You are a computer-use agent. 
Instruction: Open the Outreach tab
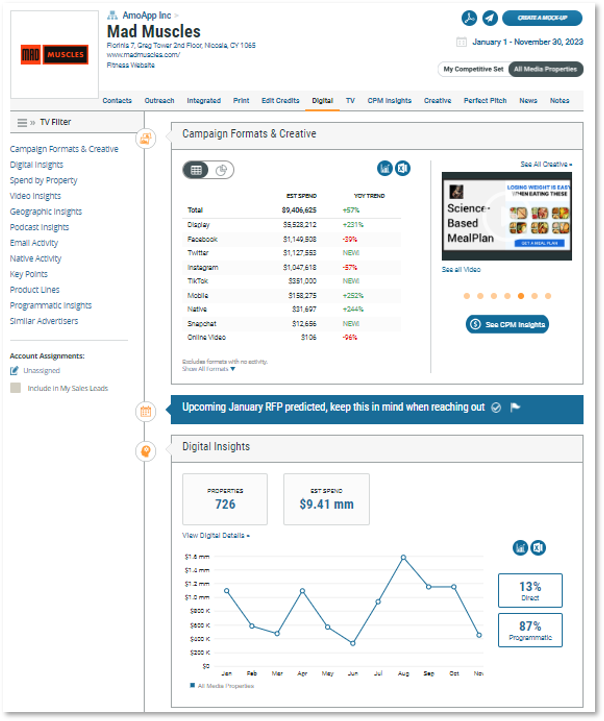(160, 101)
